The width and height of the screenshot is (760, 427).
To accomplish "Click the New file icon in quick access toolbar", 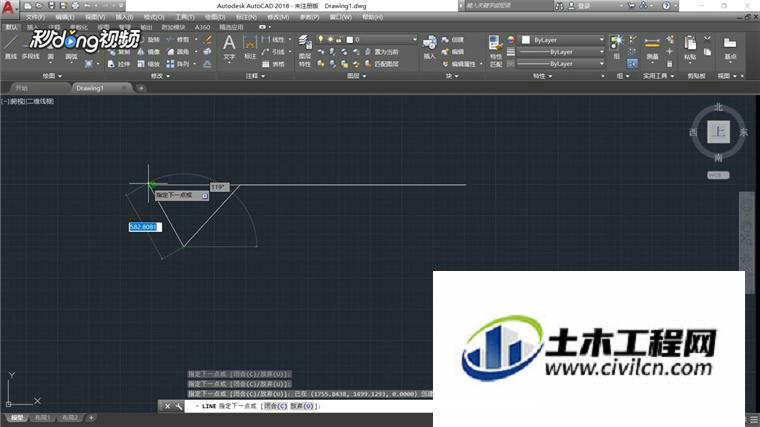I will coord(28,6).
